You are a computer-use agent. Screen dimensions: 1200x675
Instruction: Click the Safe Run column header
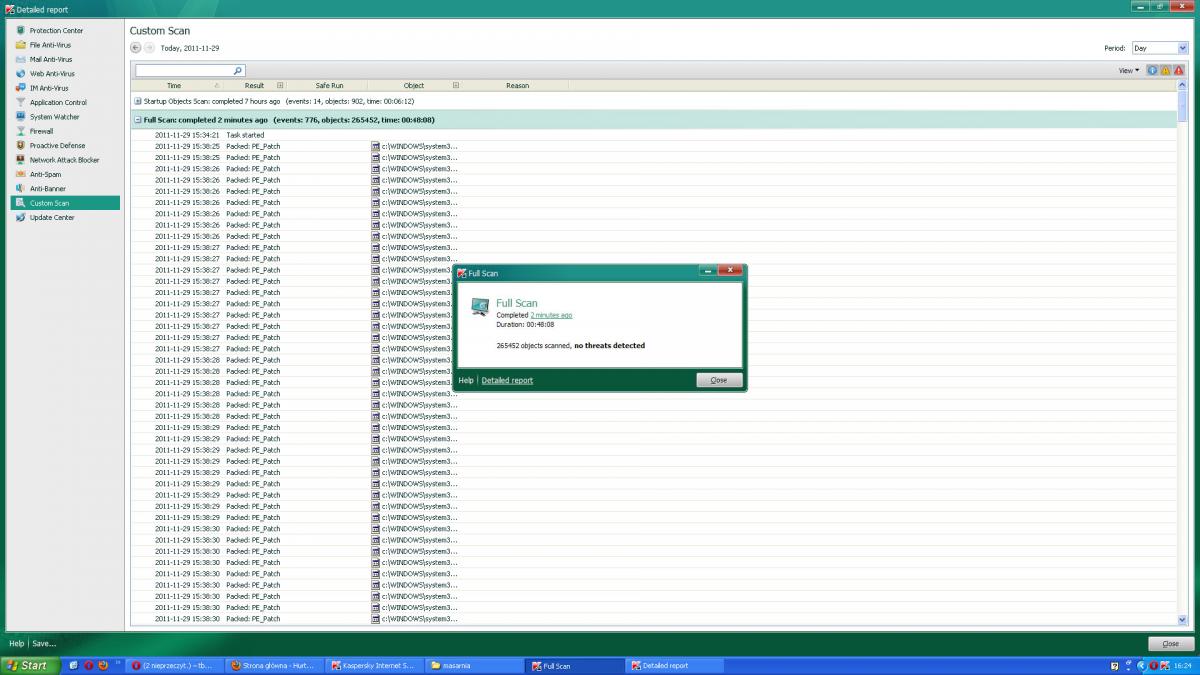click(329, 86)
